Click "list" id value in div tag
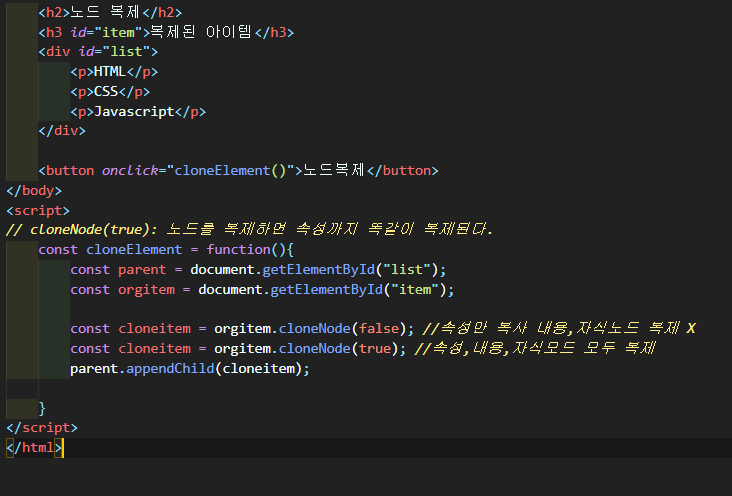Screen dimensions: 732x496 pos(126,51)
